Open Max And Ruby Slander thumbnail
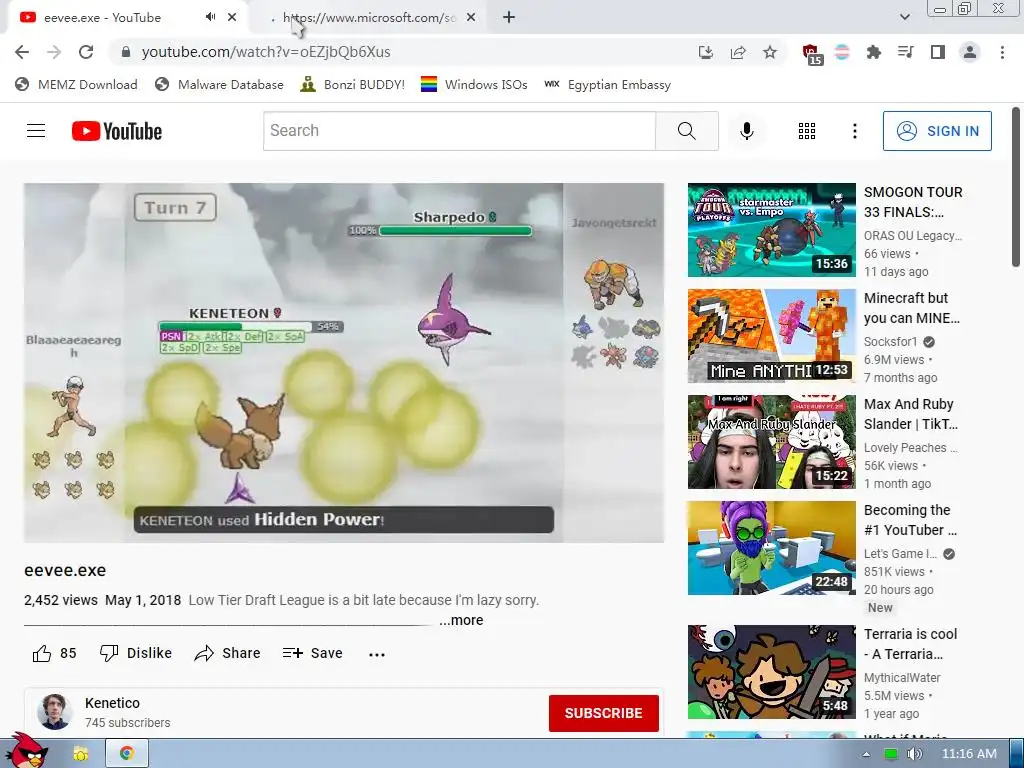The width and height of the screenshot is (1024, 768). pos(771,441)
